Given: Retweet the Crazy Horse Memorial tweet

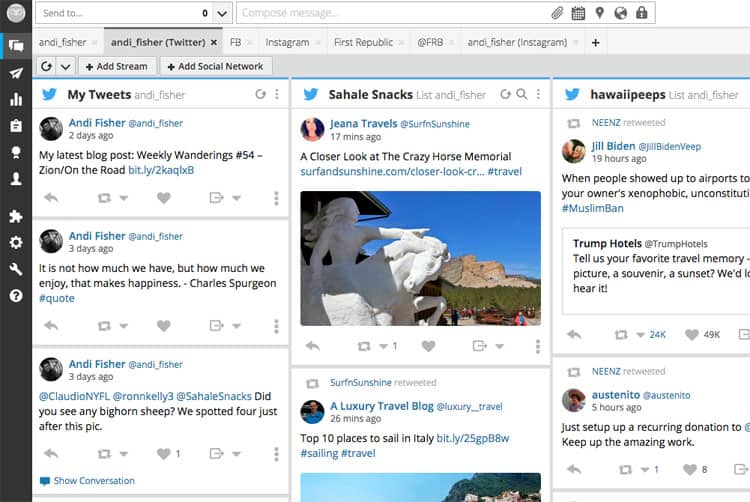Looking at the screenshot, I should coord(364,346).
